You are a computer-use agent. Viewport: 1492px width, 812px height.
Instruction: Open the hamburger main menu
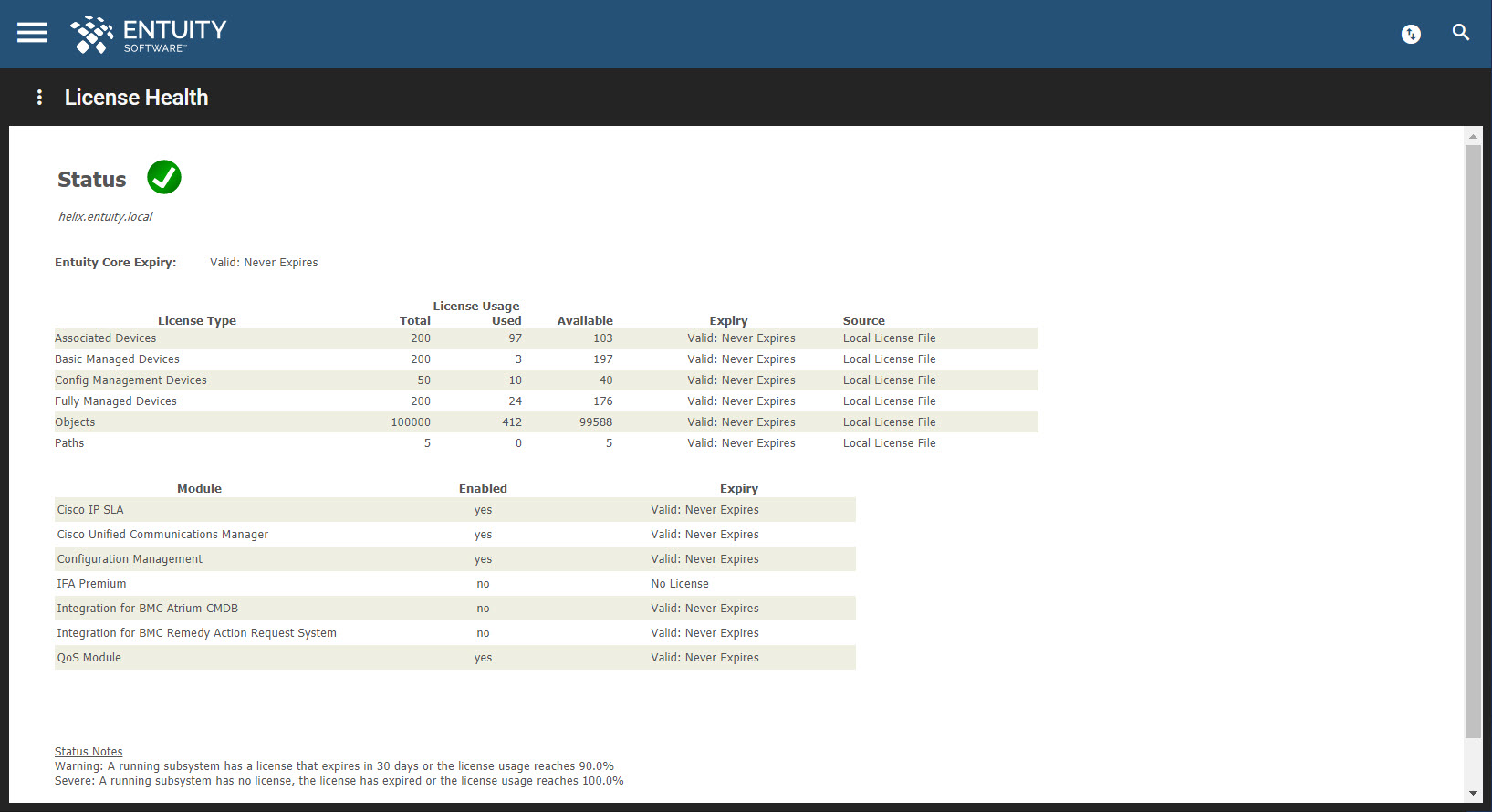coord(32,33)
